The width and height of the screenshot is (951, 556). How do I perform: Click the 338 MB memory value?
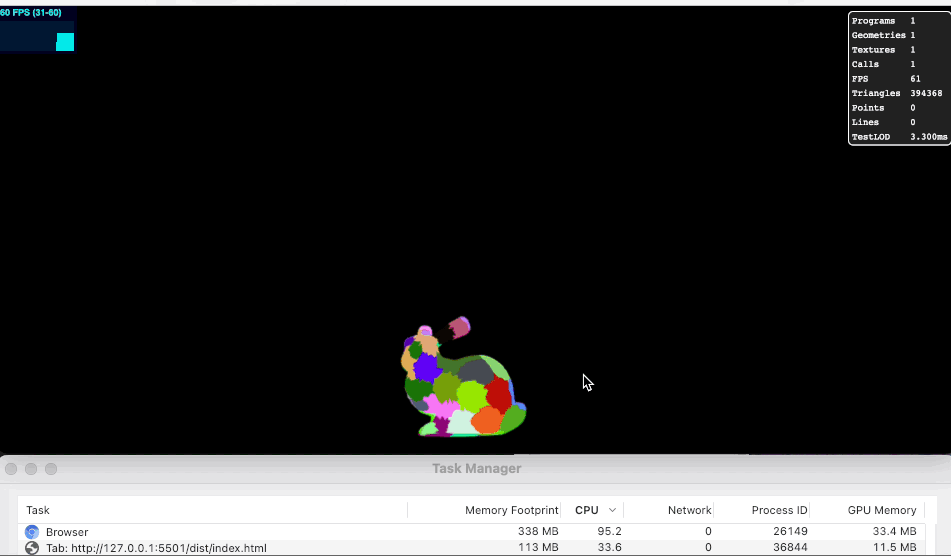click(x=538, y=531)
